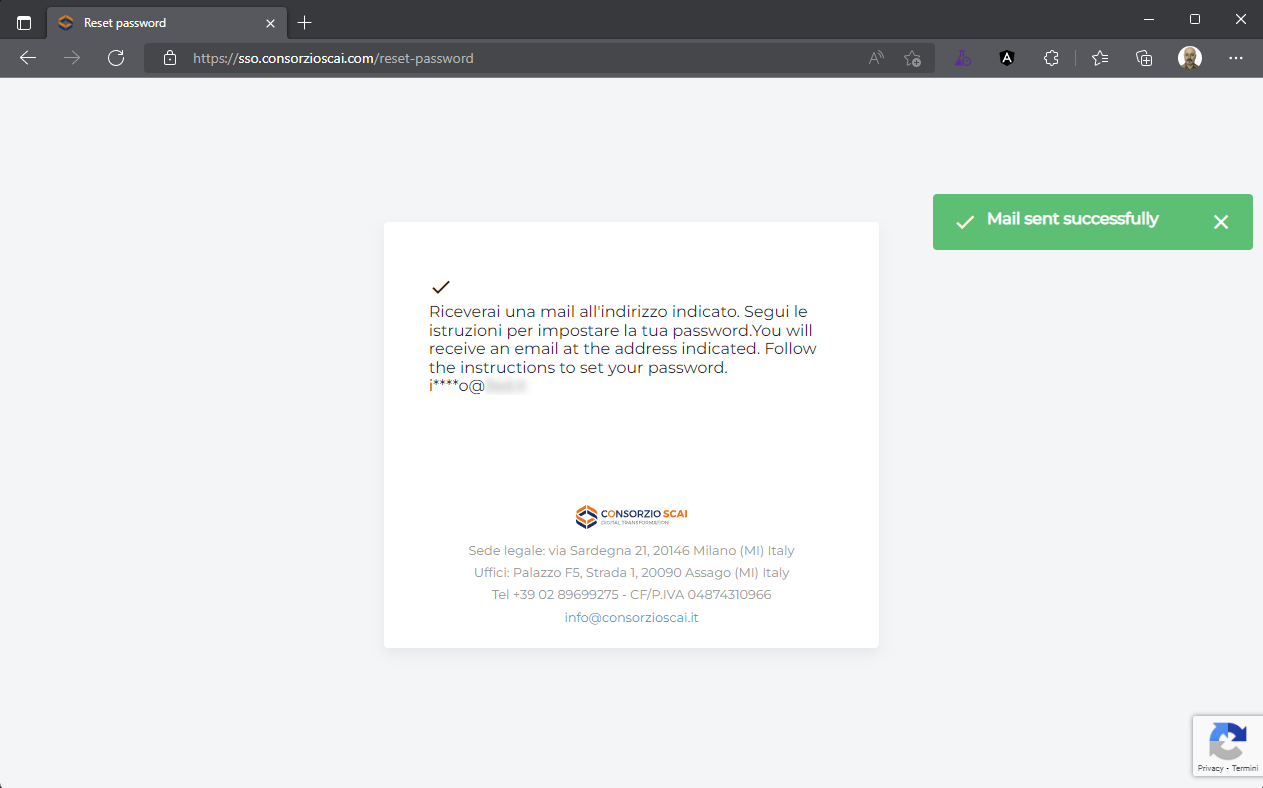Open Settings and more menu
Screen dimensions: 1263x788
pos(1235,58)
